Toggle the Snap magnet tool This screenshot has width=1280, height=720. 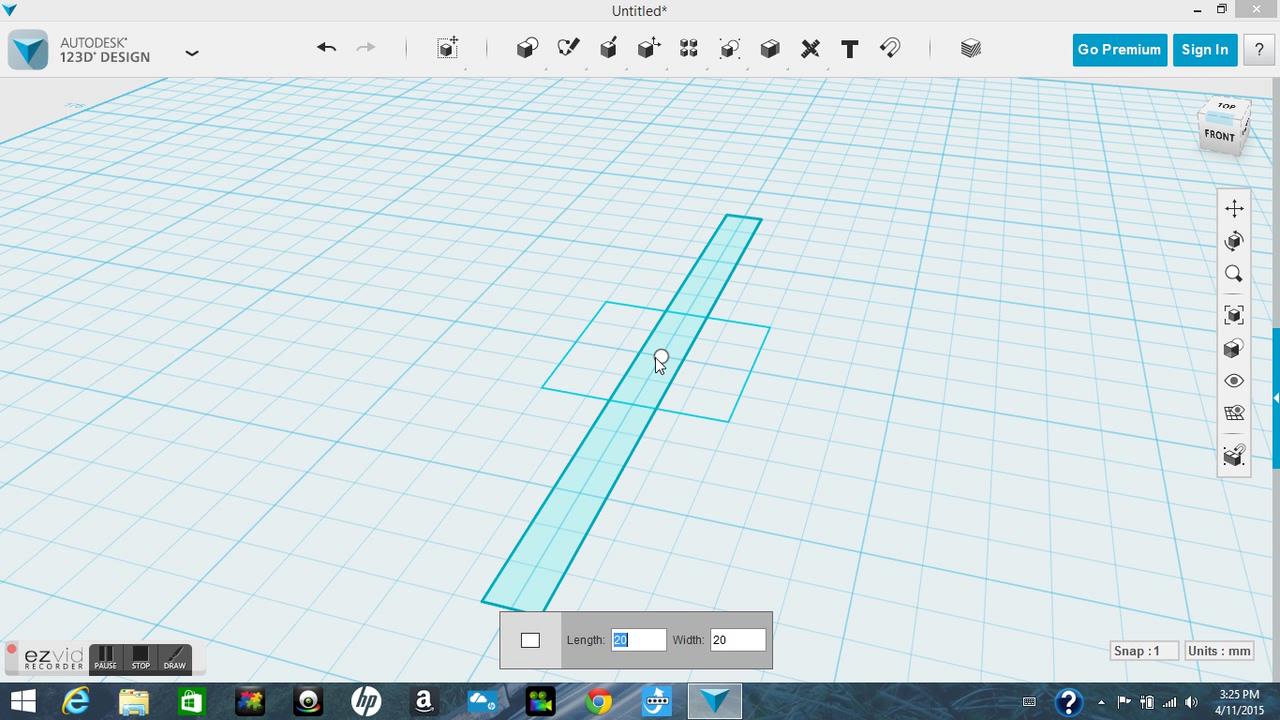coord(890,48)
